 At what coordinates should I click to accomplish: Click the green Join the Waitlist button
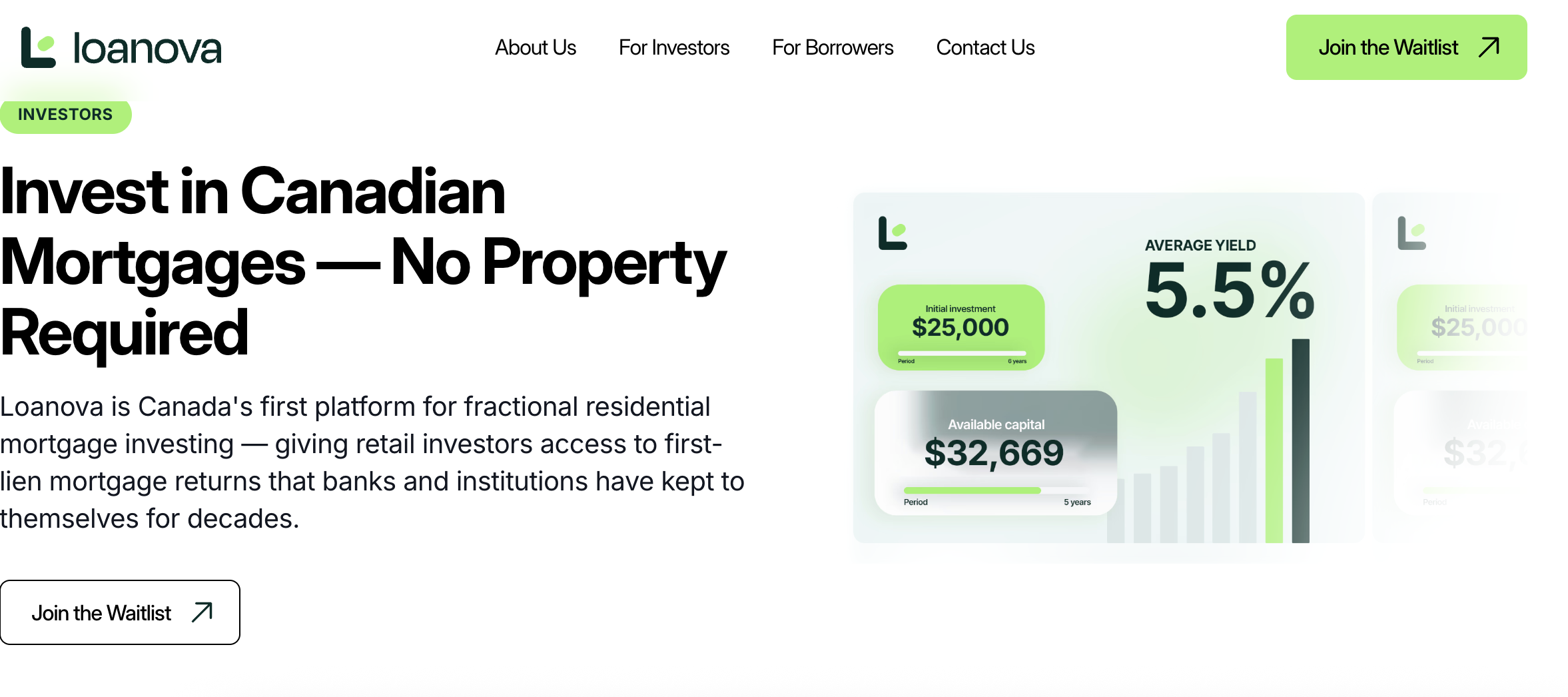click(x=1405, y=47)
